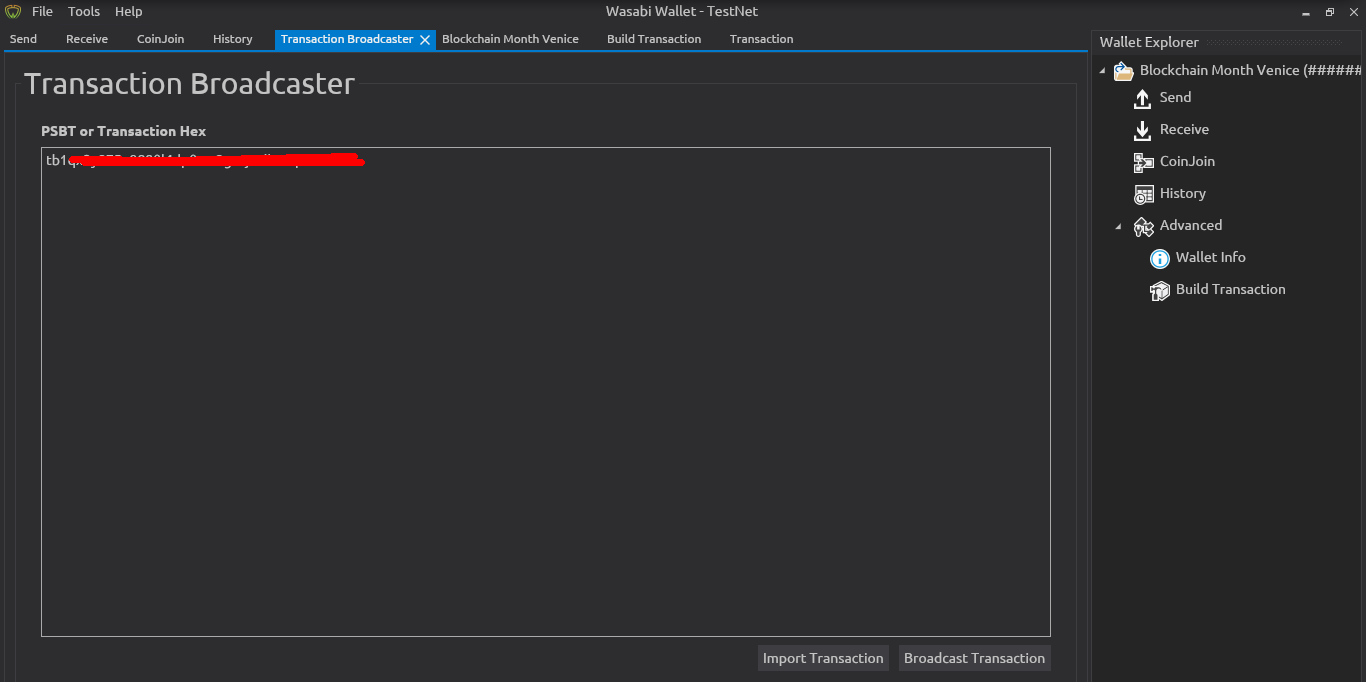The width and height of the screenshot is (1366, 682).
Task: Click the Send upload-arrow icon
Action: coord(1142,98)
